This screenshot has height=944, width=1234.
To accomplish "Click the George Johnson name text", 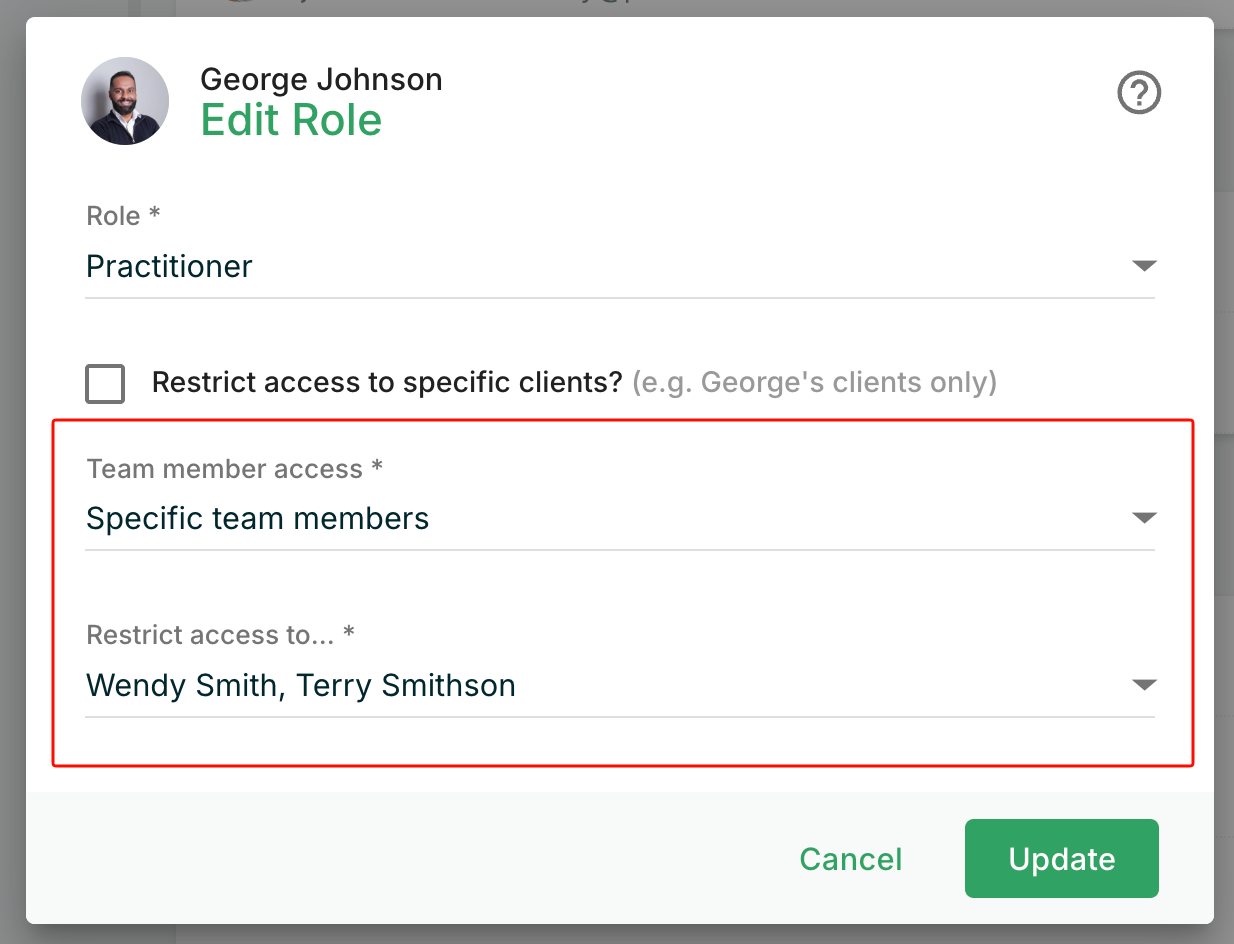I will click(x=321, y=79).
